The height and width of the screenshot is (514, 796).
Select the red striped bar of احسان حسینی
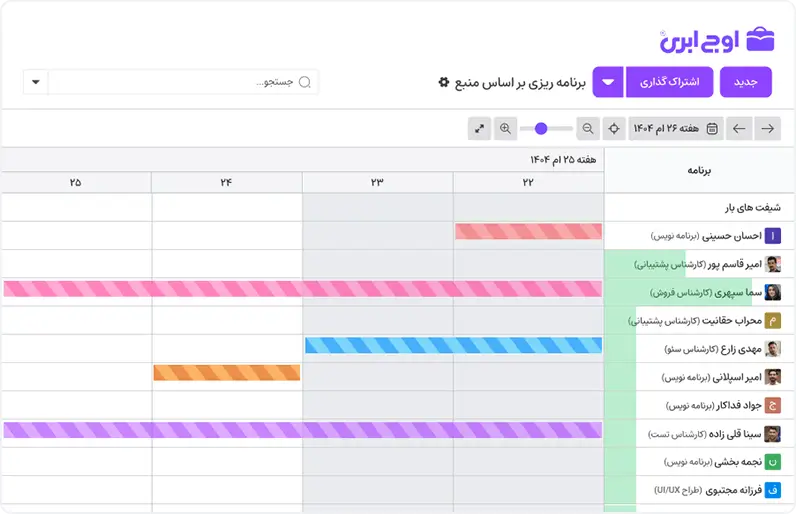(528, 231)
